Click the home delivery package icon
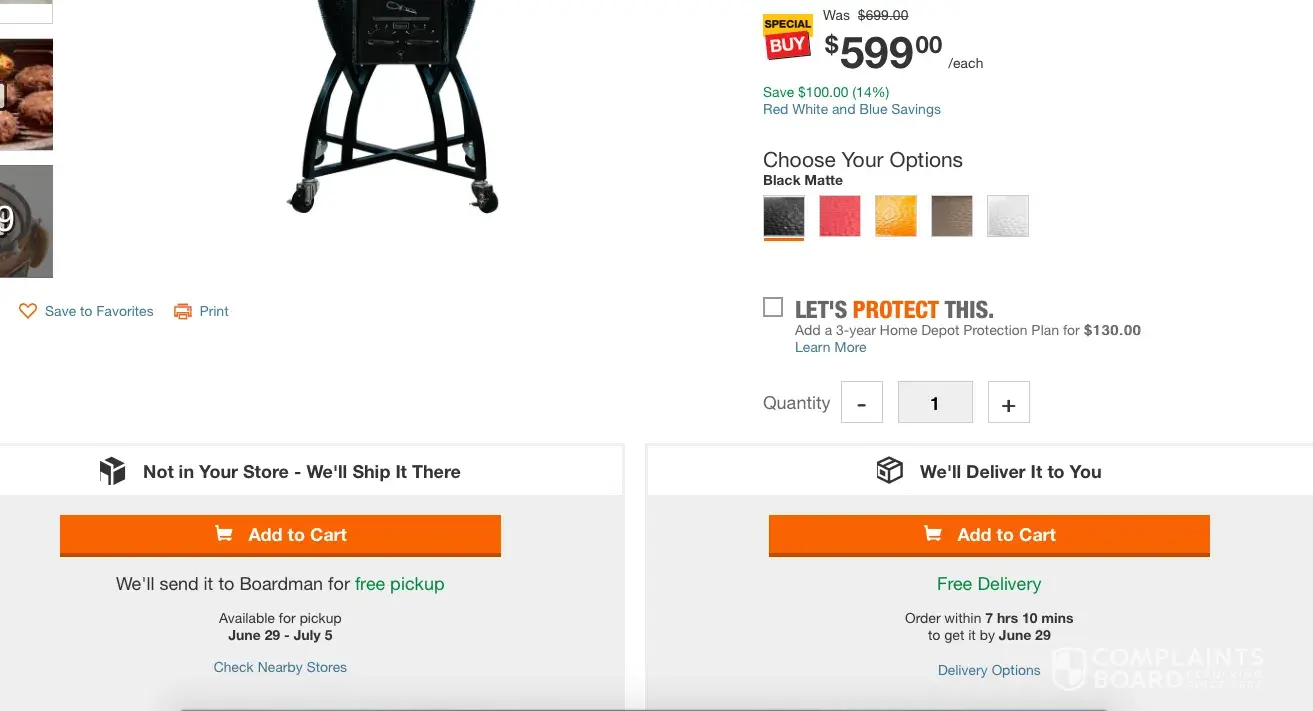This screenshot has width=1313, height=711. (889, 471)
